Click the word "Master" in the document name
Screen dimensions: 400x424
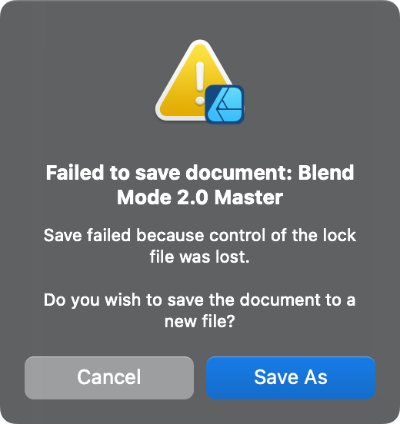249,197
